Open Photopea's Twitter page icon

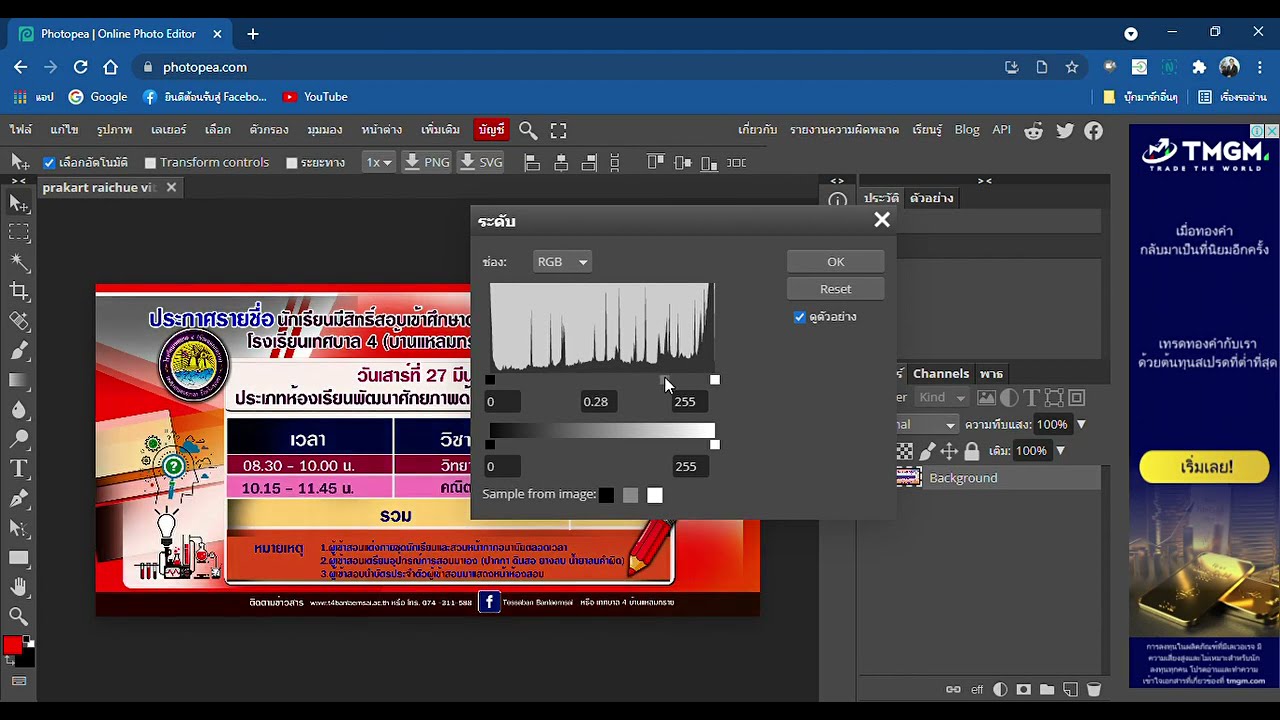1065,131
